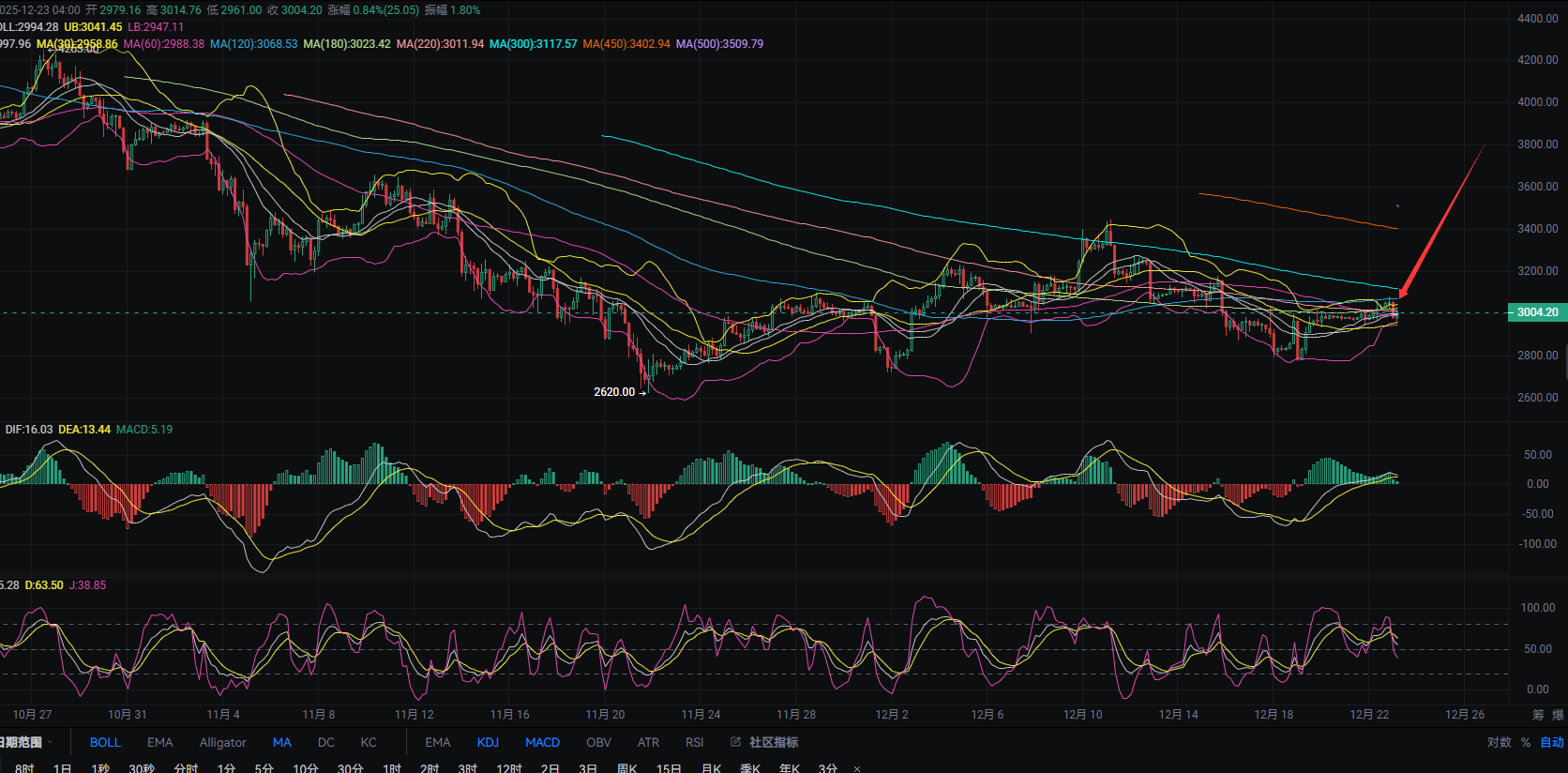
Task: Select the 12时 timeframe tab
Action: pos(509,768)
